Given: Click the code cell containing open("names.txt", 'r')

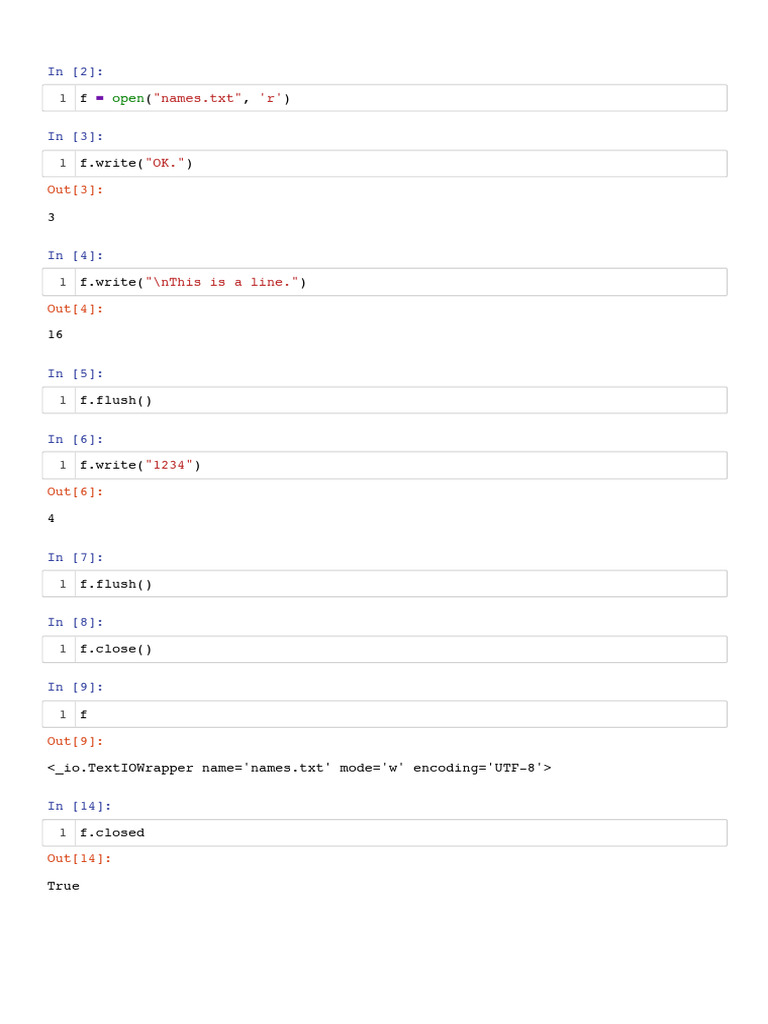Looking at the screenshot, I should (x=400, y=98).
